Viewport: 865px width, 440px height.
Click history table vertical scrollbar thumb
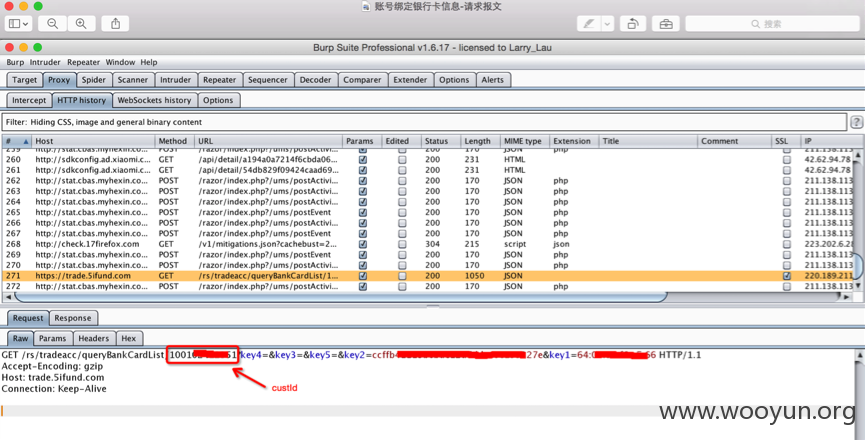point(858,267)
